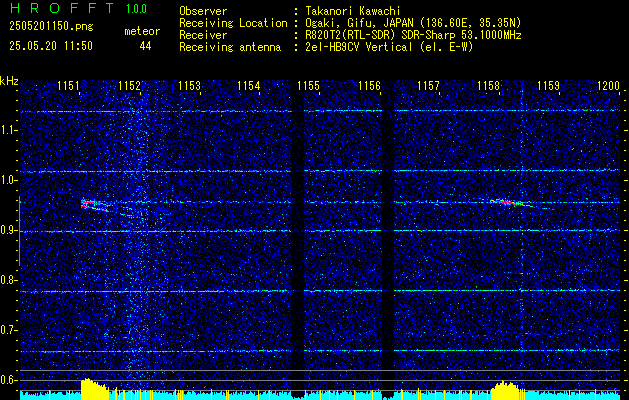The image size is (629, 400).
Task: Click the timestamp 25.05.20 11:50
Action: click(51, 46)
